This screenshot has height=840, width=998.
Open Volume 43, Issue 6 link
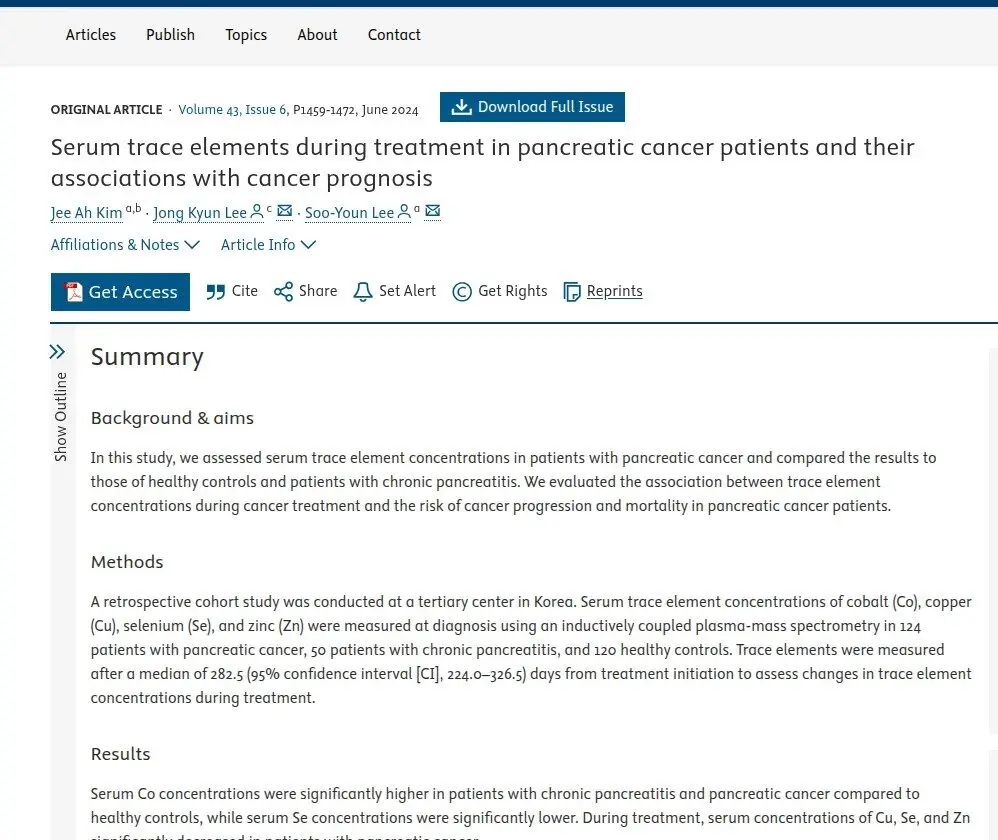[x=232, y=109]
